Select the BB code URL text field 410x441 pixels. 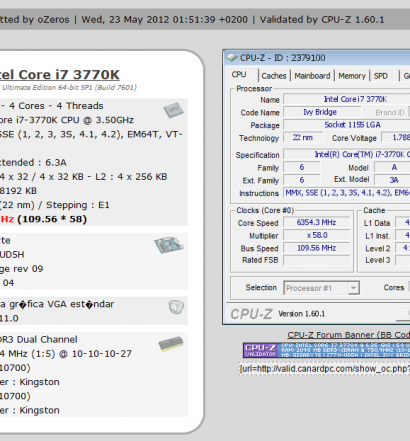coord(324,369)
